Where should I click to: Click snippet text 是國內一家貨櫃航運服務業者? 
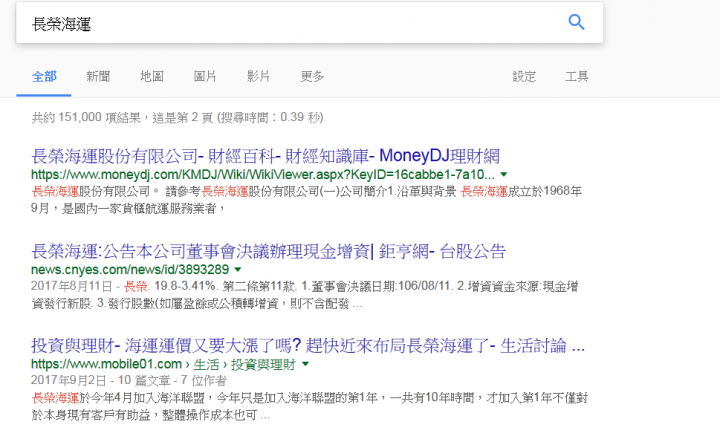(x=139, y=208)
